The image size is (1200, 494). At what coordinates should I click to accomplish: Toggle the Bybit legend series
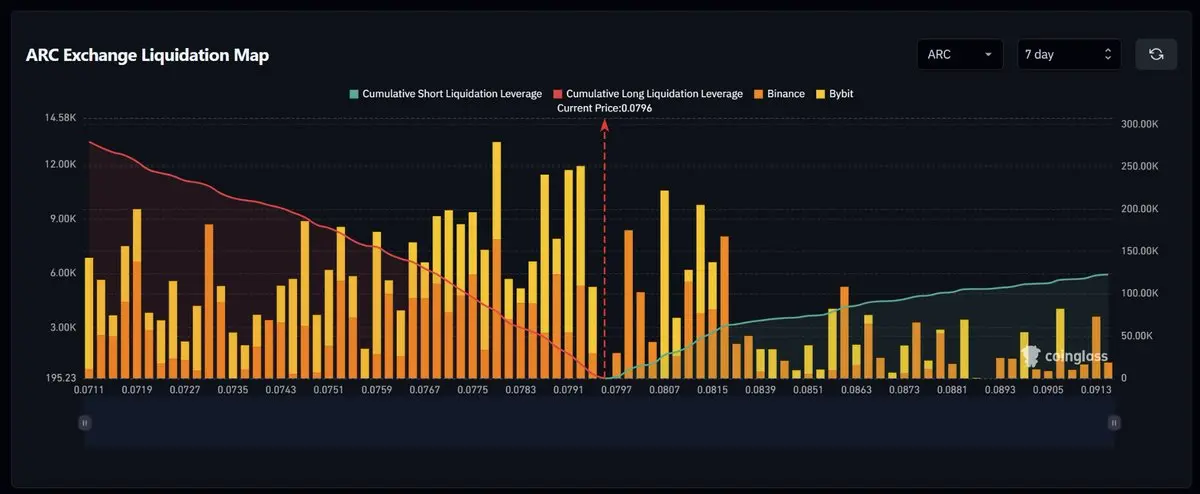pyautogui.click(x=835, y=94)
